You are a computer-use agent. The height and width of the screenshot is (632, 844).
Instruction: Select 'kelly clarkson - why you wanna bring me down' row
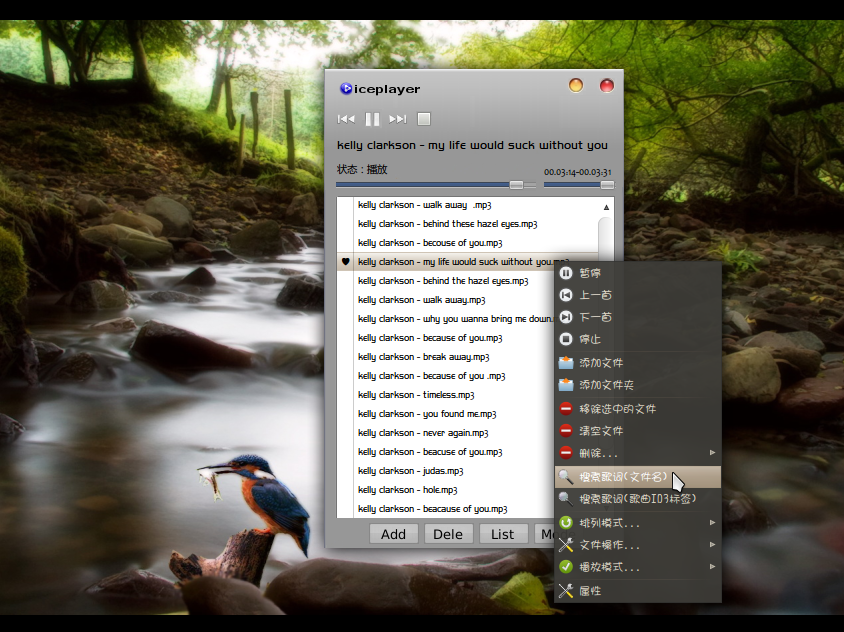(446, 319)
